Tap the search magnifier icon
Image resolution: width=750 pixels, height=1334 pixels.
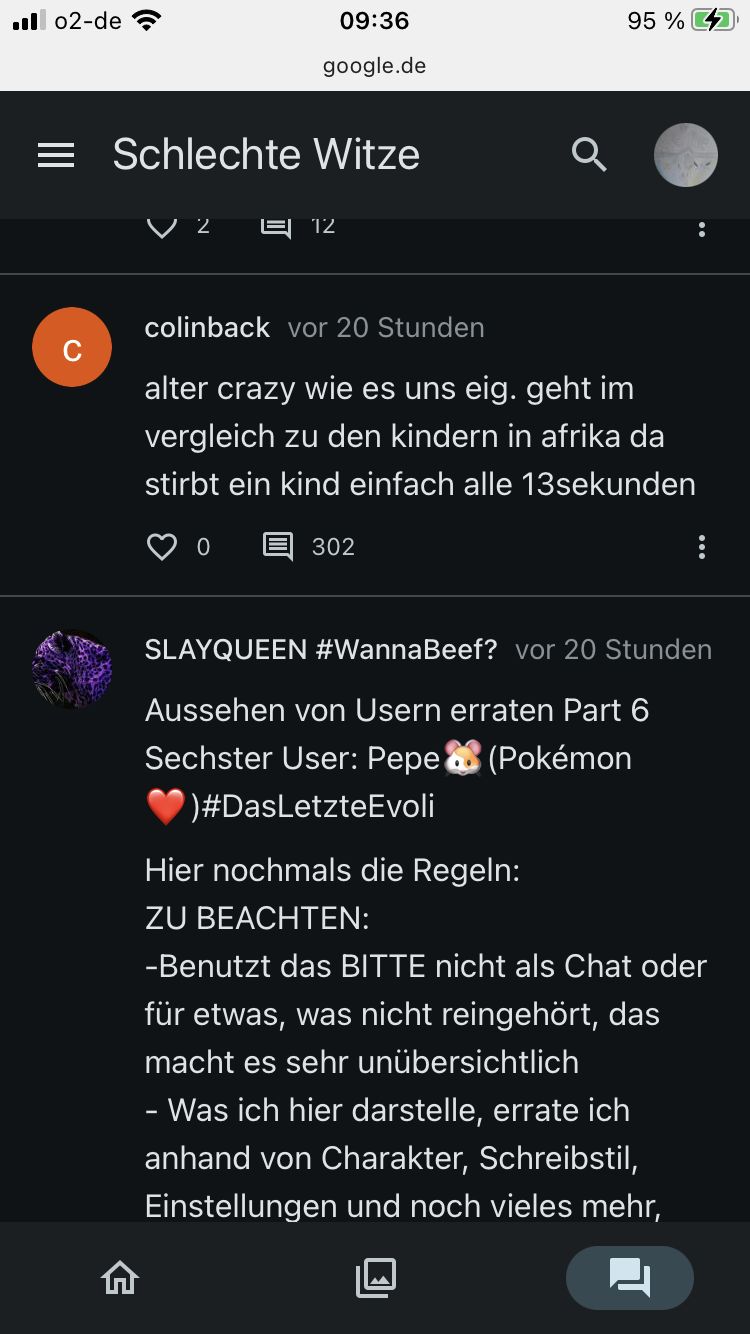click(589, 155)
